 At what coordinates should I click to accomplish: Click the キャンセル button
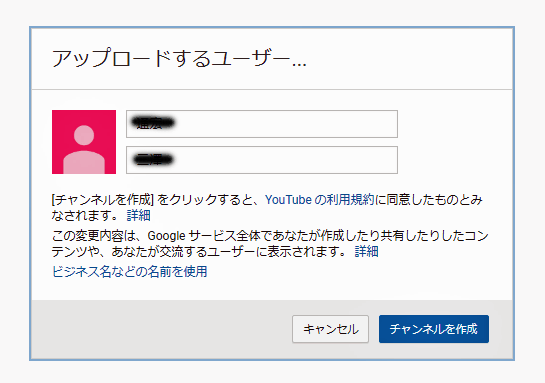click(x=331, y=329)
